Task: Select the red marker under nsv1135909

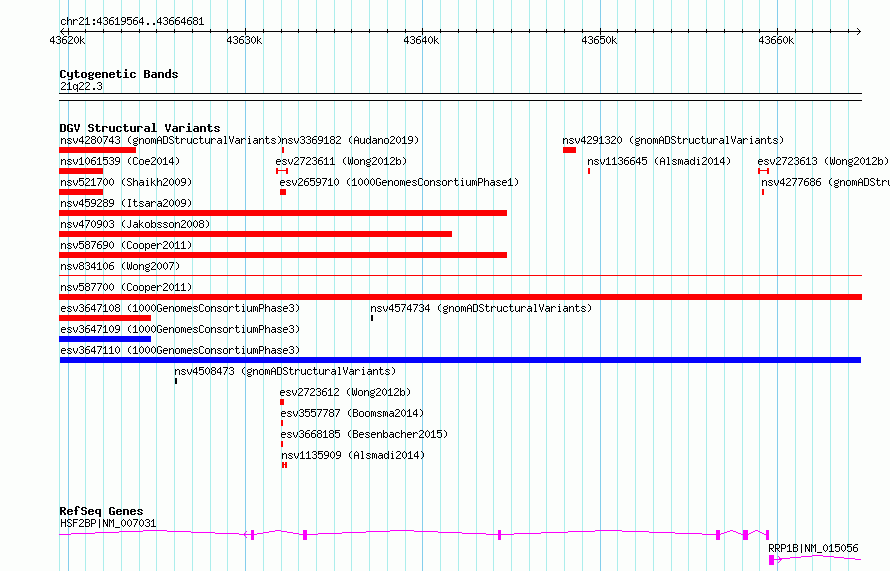Action: (x=284, y=465)
